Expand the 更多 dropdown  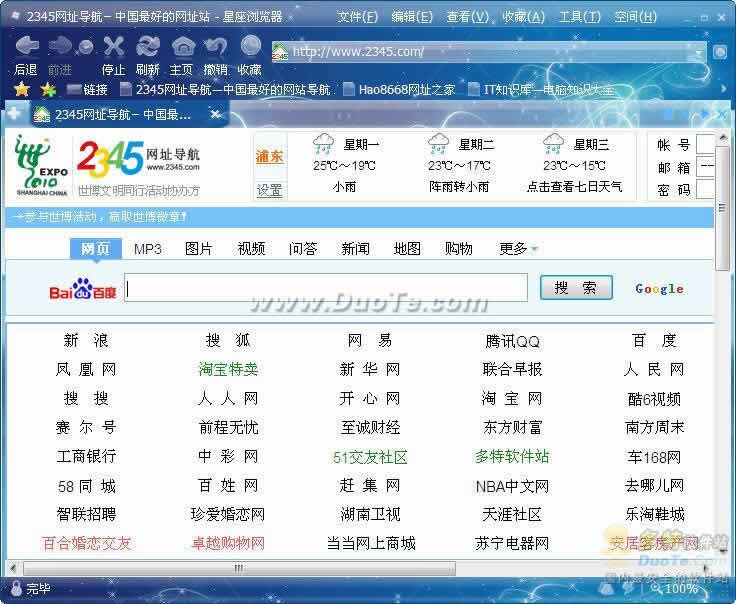[518, 249]
